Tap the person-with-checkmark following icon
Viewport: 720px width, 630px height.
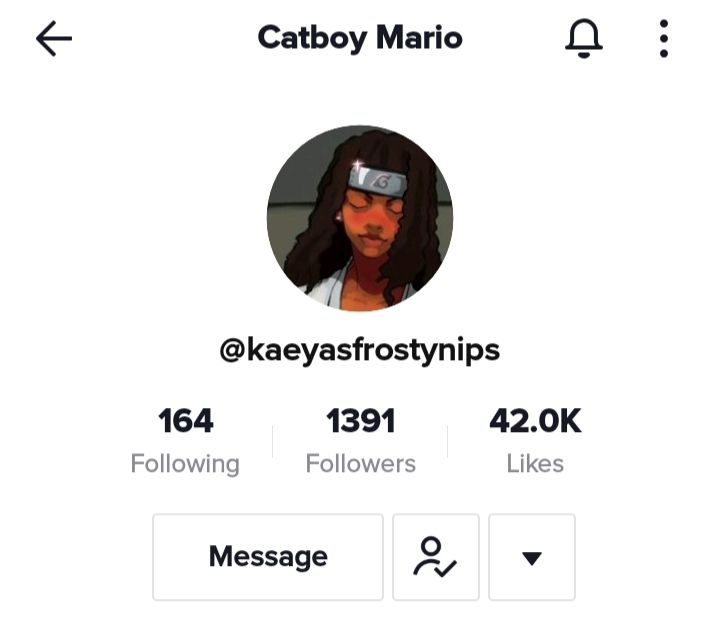click(436, 557)
